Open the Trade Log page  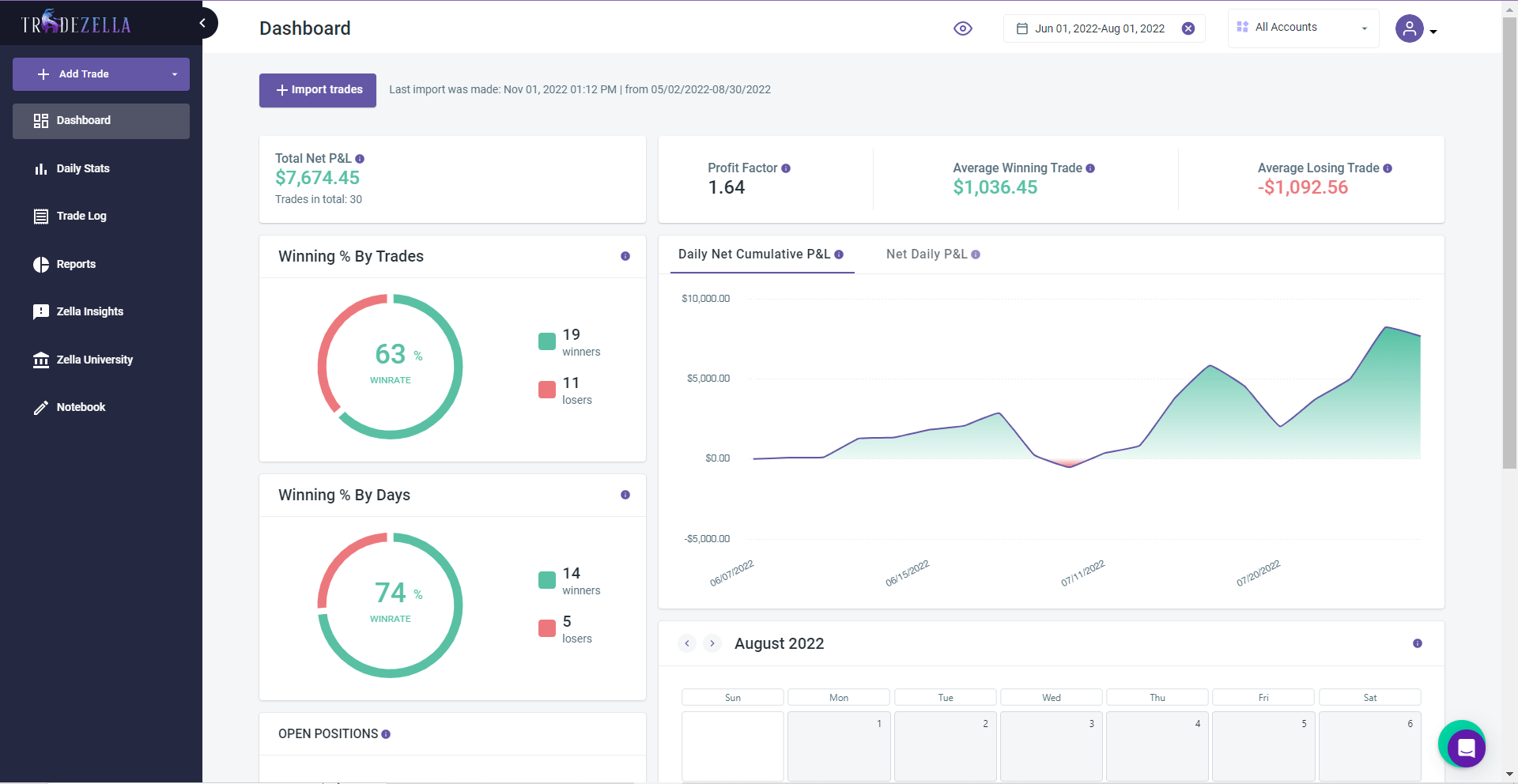click(x=81, y=216)
